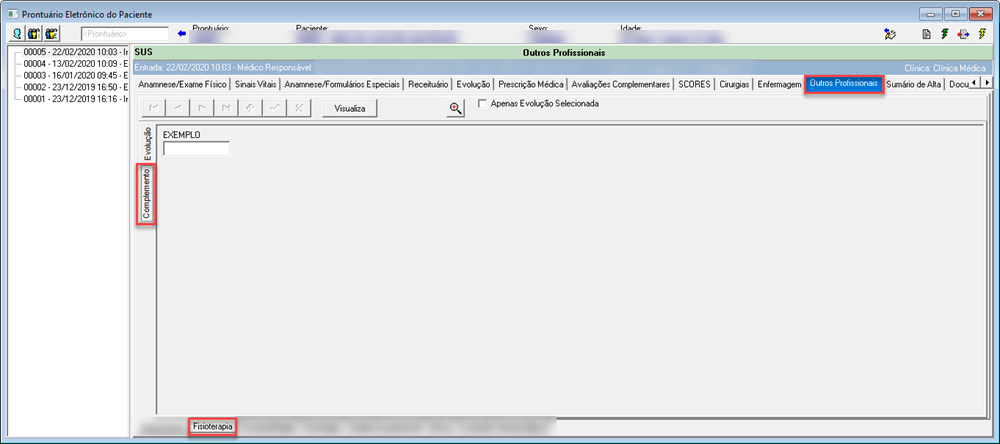Select entry 00005 - 22/02/2020 10:03
1000x444 pixels.
[76, 52]
